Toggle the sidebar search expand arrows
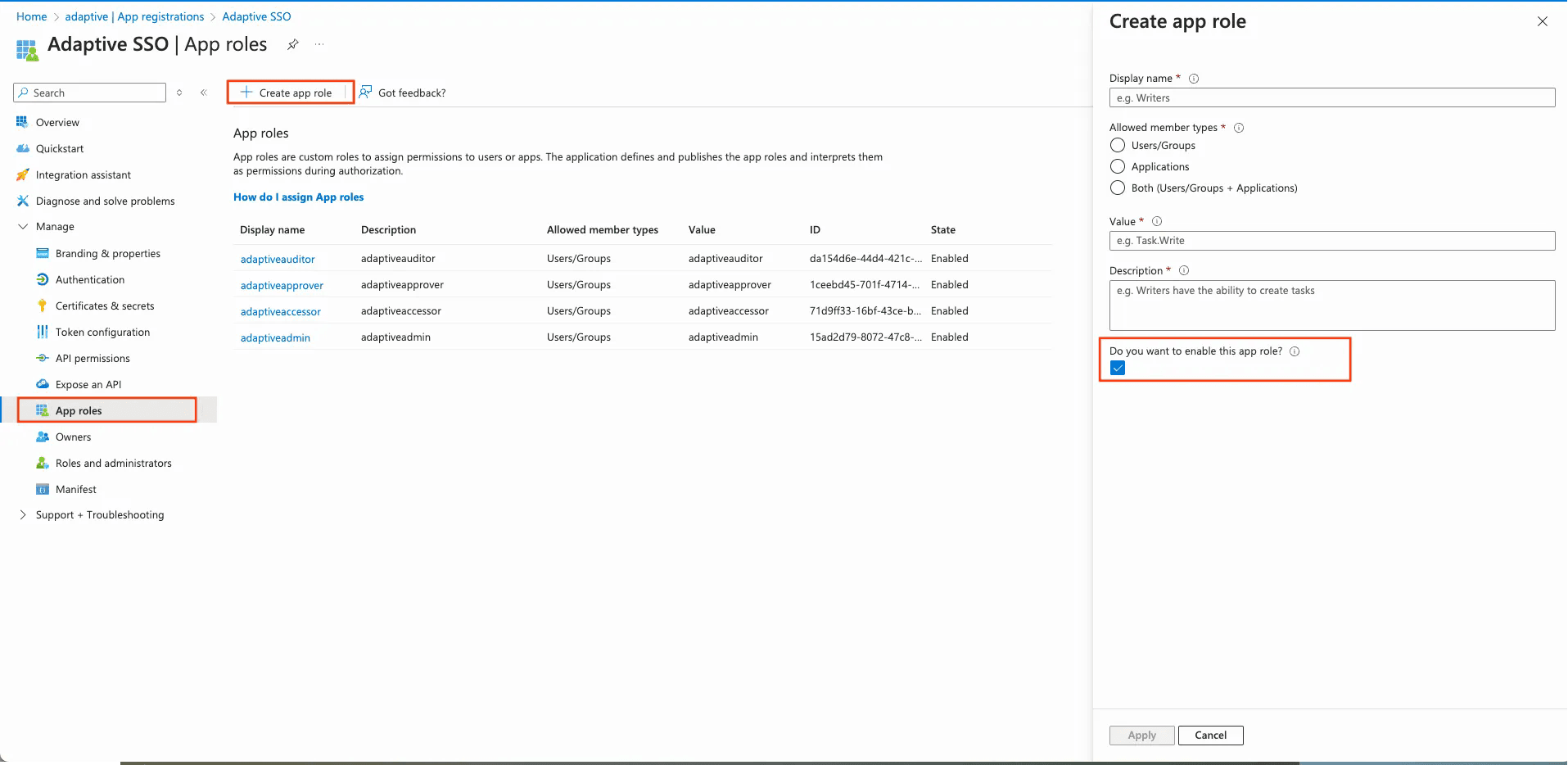 [x=179, y=93]
